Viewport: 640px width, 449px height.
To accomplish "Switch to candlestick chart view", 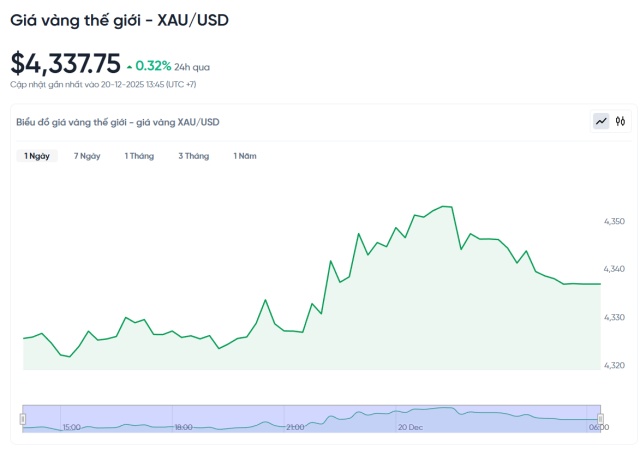I will coord(620,121).
